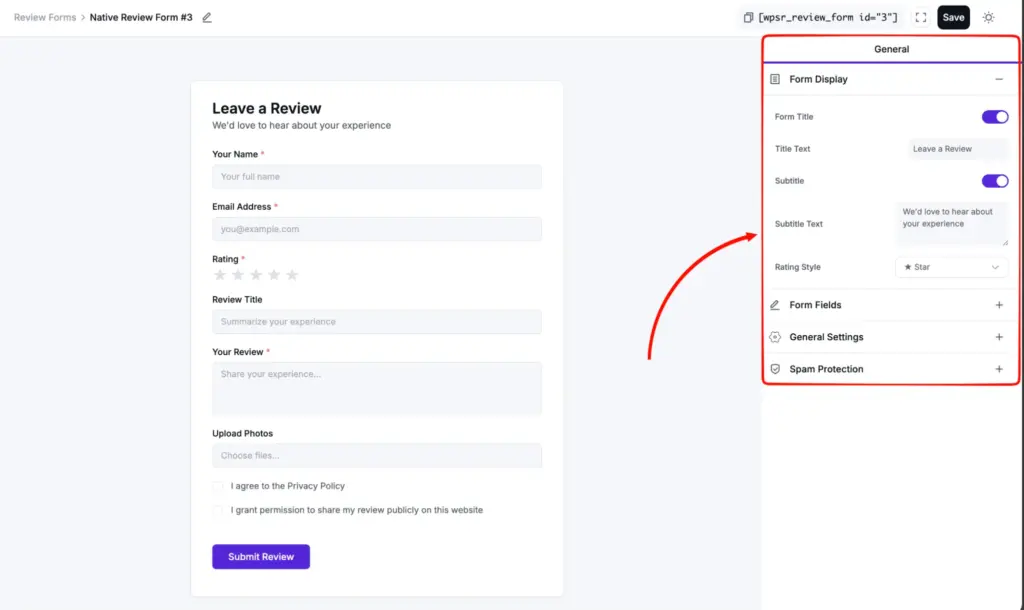Image resolution: width=1024 pixels, height=610 pixels.
Task: Open fullscreen preview mode
Action: click(920, 17)
